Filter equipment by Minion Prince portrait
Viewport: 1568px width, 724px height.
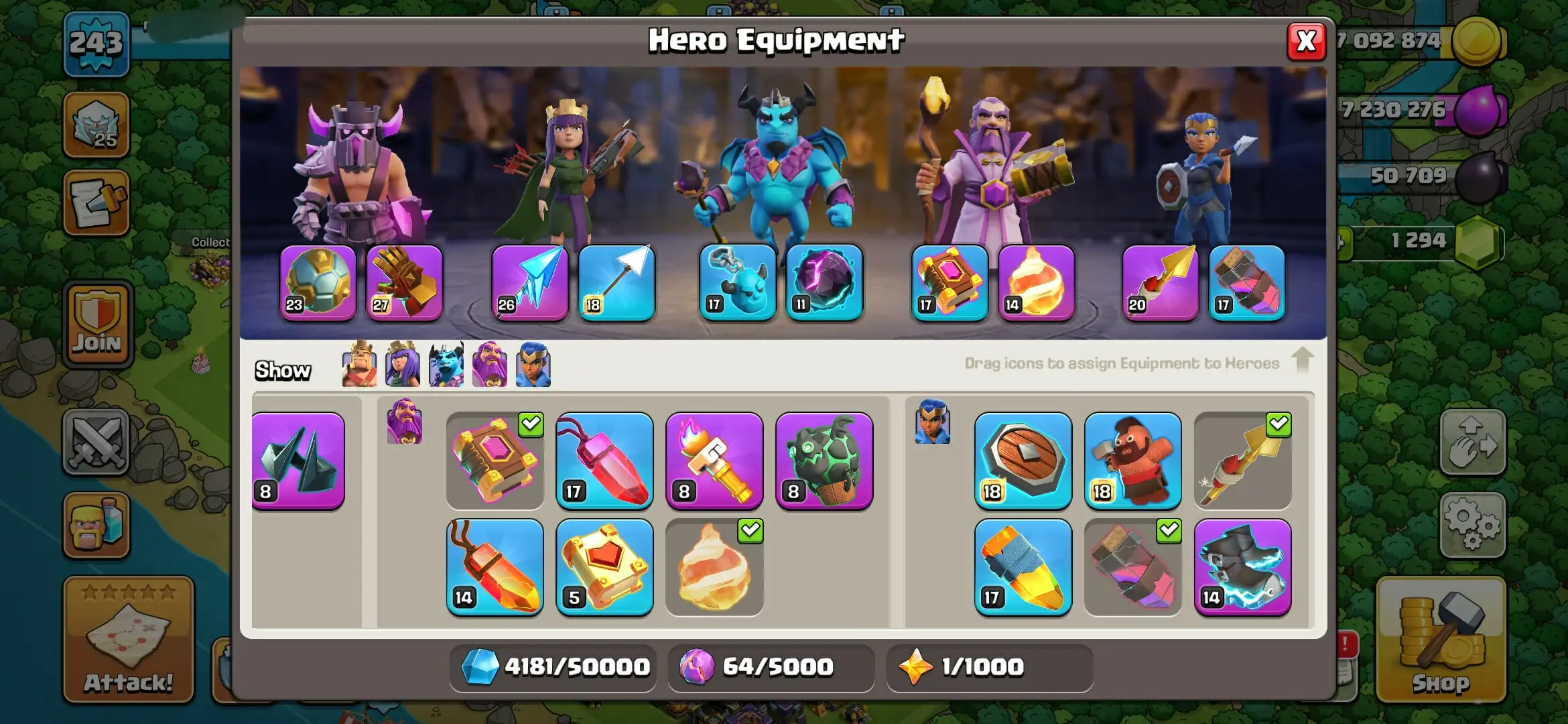click(446, 365)
